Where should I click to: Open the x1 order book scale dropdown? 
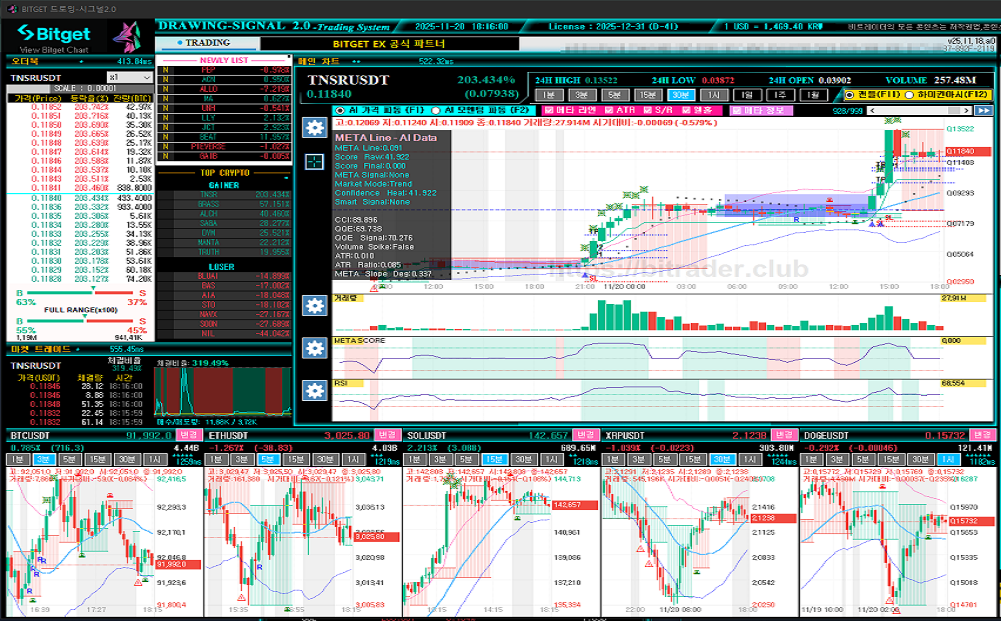[x=130, y=77]
